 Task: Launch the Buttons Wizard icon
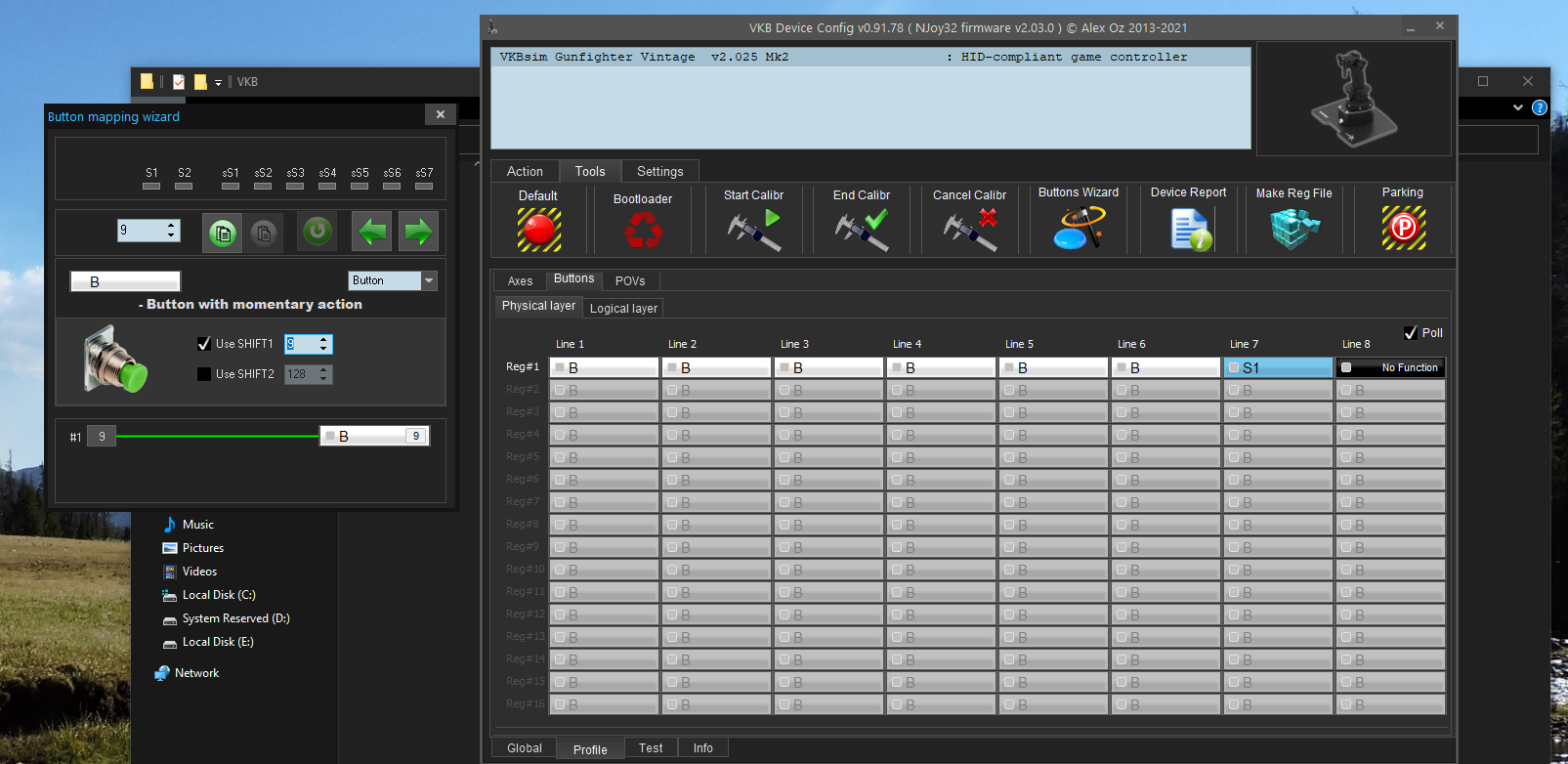click(1079, 229)
